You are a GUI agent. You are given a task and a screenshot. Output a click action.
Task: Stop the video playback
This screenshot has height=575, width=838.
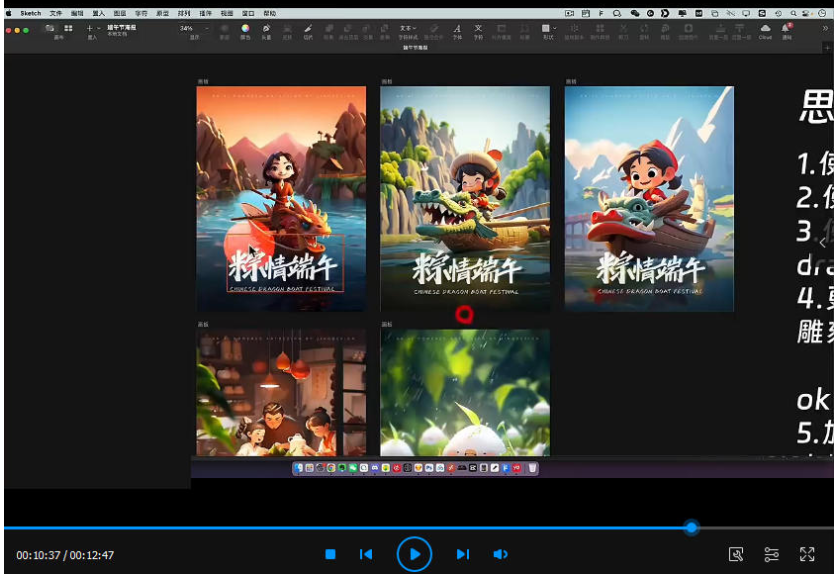(330, 554)
